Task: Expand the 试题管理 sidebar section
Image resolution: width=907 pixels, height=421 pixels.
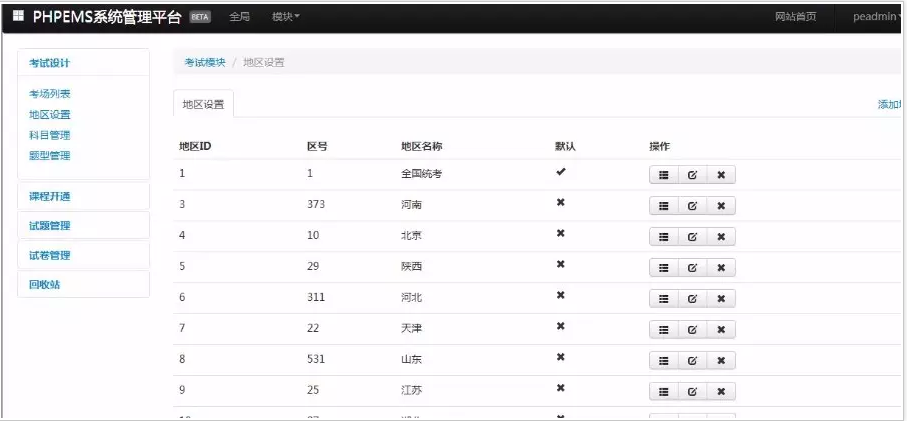Action: point(50,226)
